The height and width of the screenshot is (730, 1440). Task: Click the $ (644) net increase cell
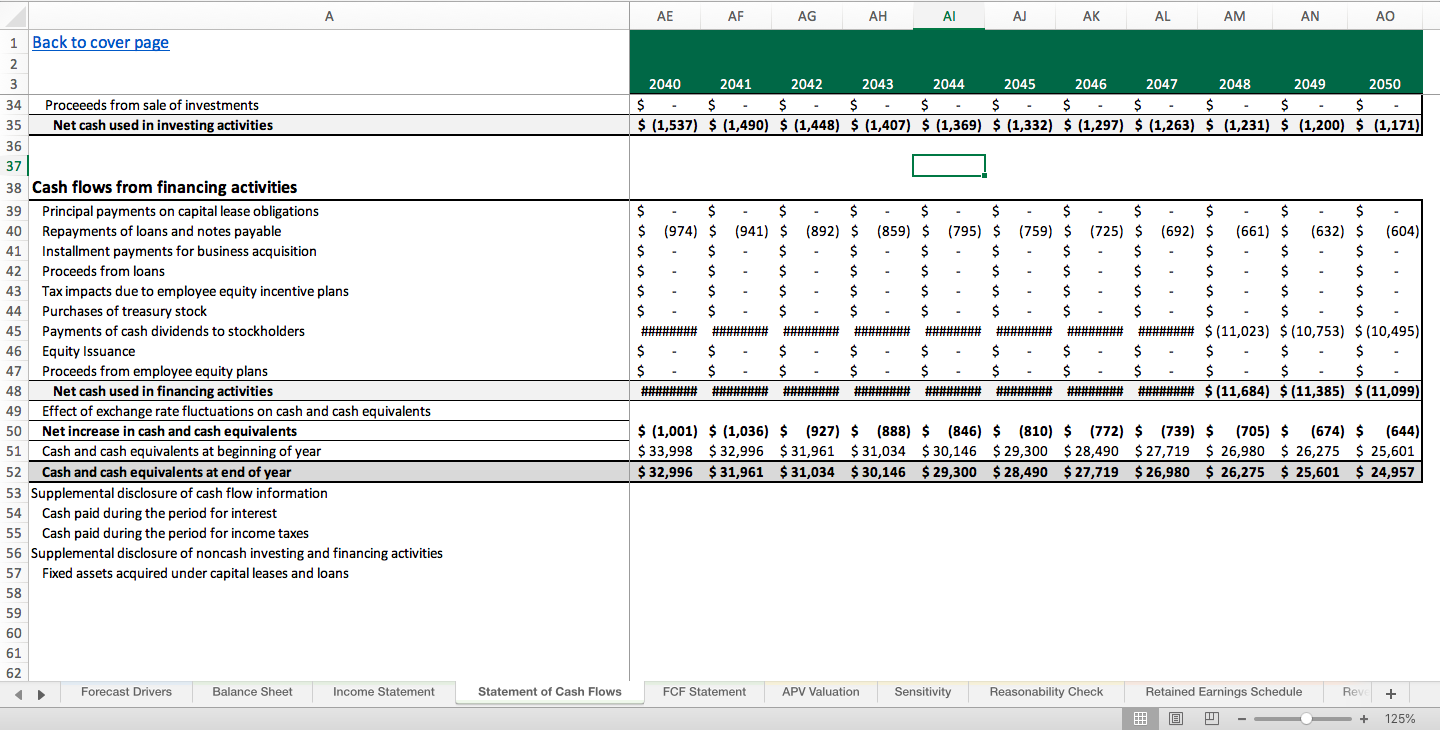1385,431
